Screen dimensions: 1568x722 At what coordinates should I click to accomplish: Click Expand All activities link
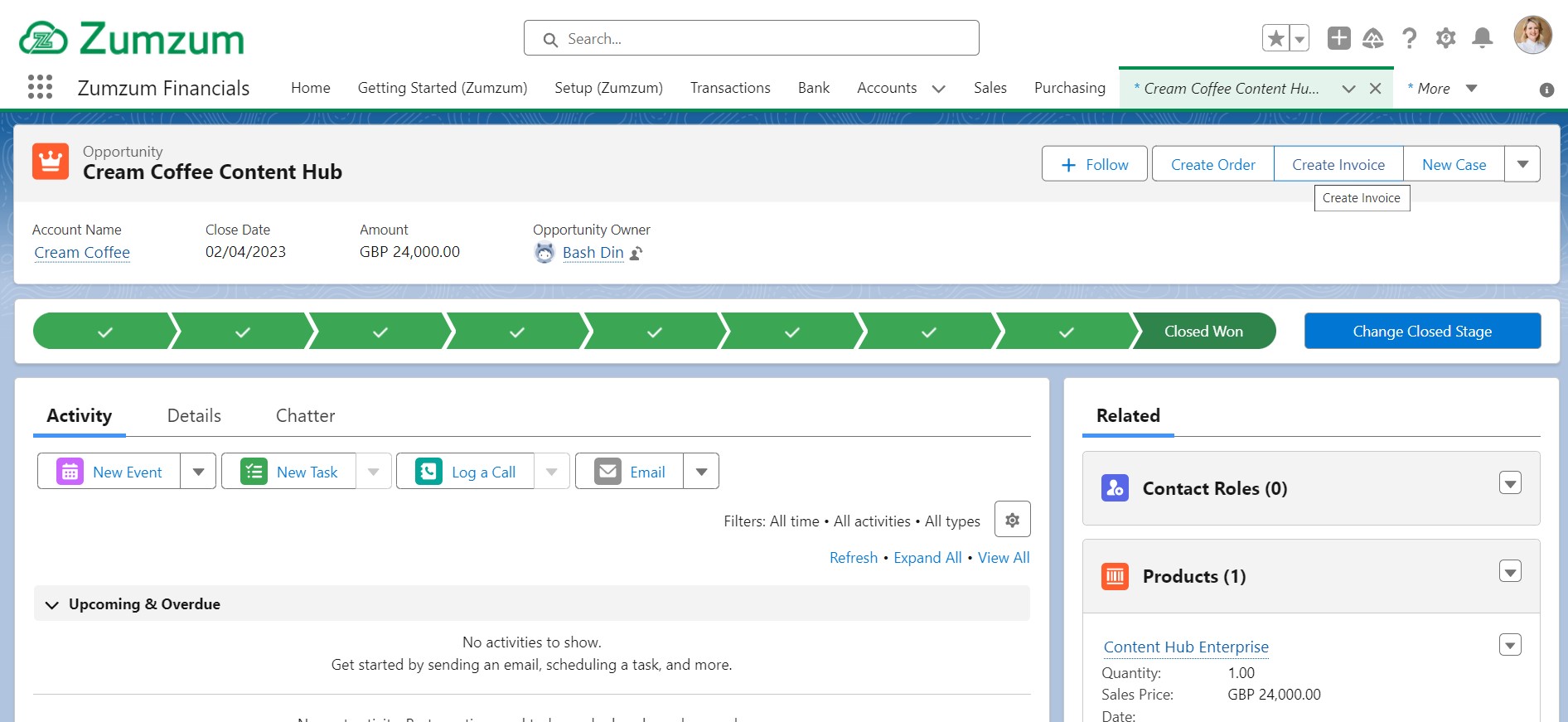tap(927, 557)
